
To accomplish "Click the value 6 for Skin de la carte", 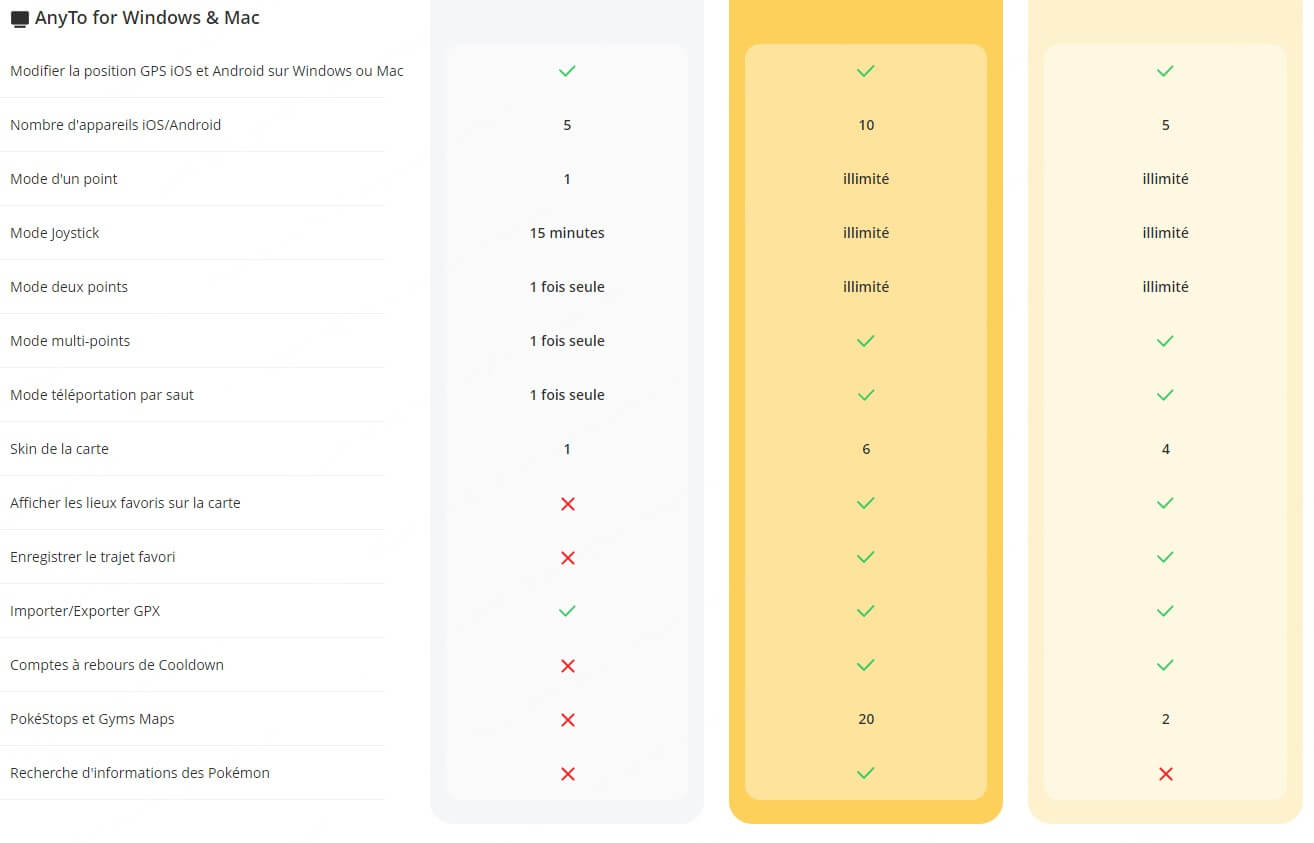I will 866,449.
